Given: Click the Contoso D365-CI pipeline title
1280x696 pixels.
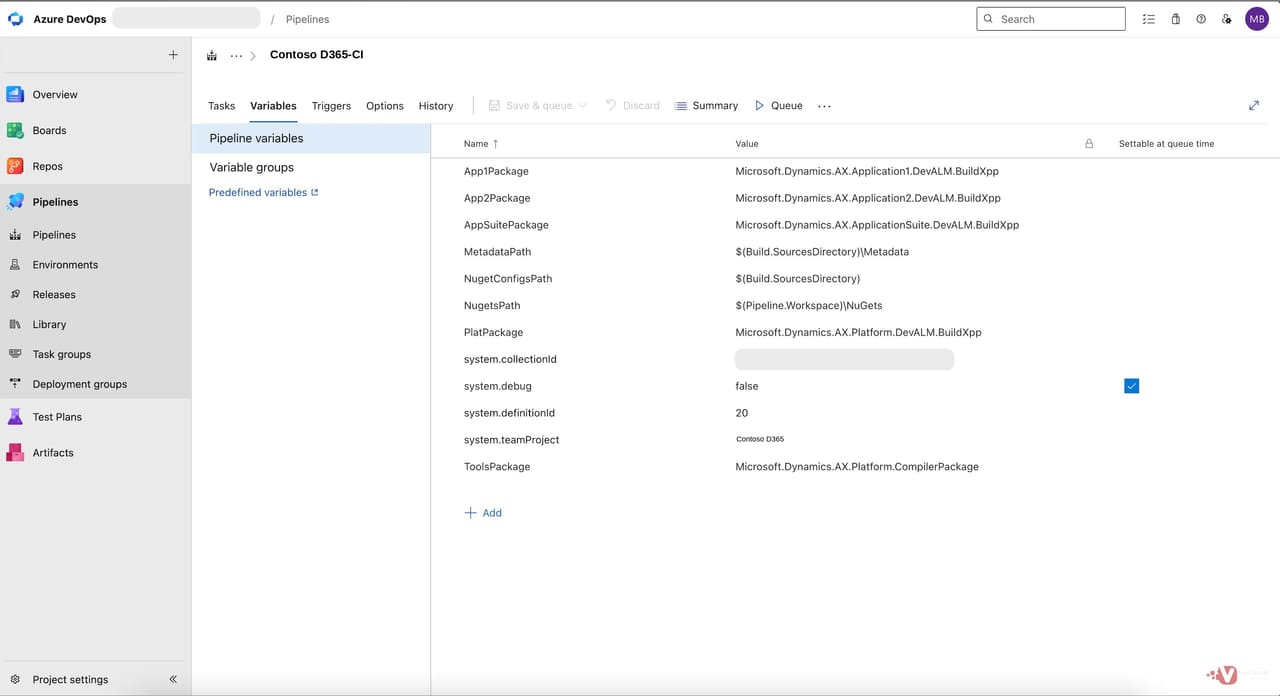Looking at the screenshot, I should (x=317, y=55).
